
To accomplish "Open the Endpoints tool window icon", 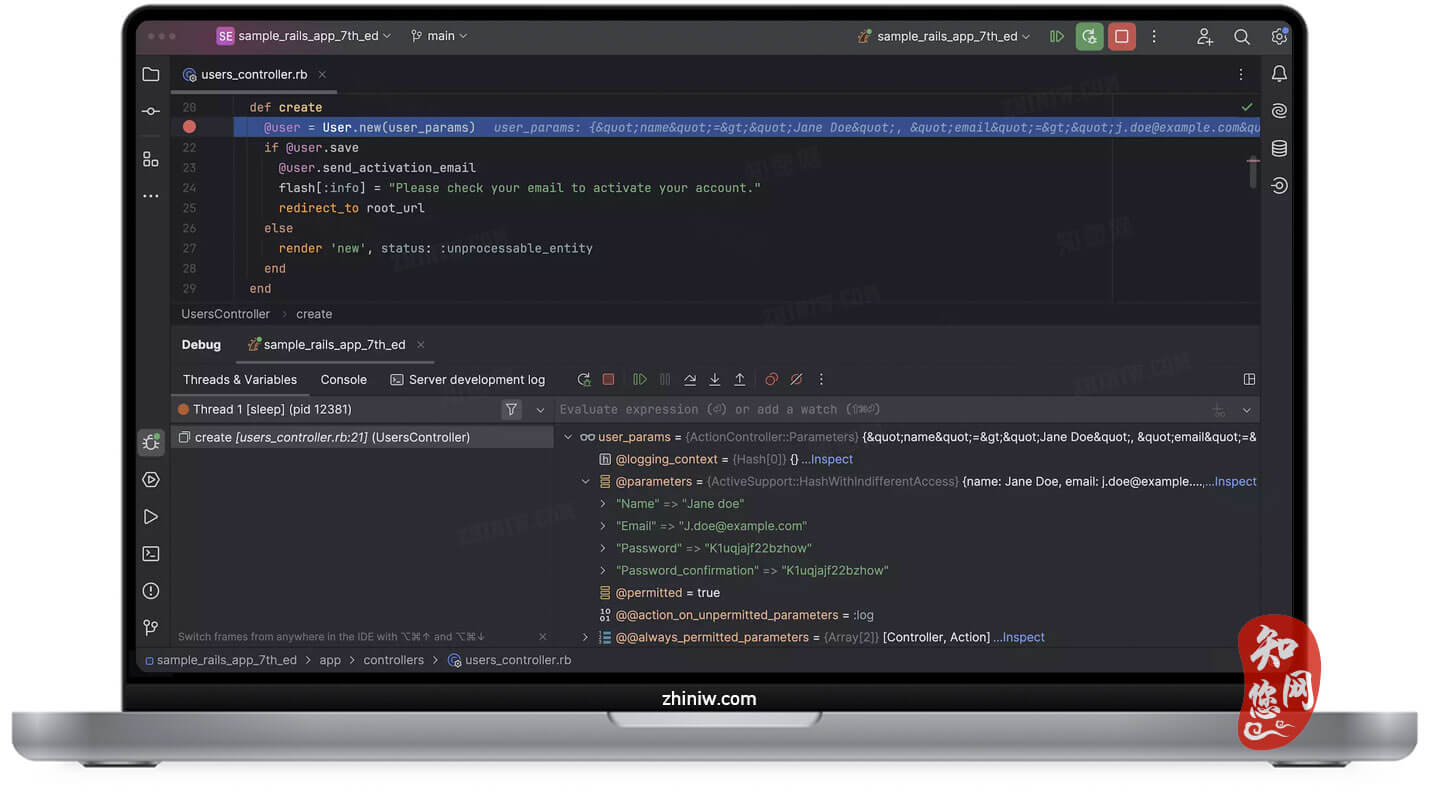I will (x=1279, y=185).
